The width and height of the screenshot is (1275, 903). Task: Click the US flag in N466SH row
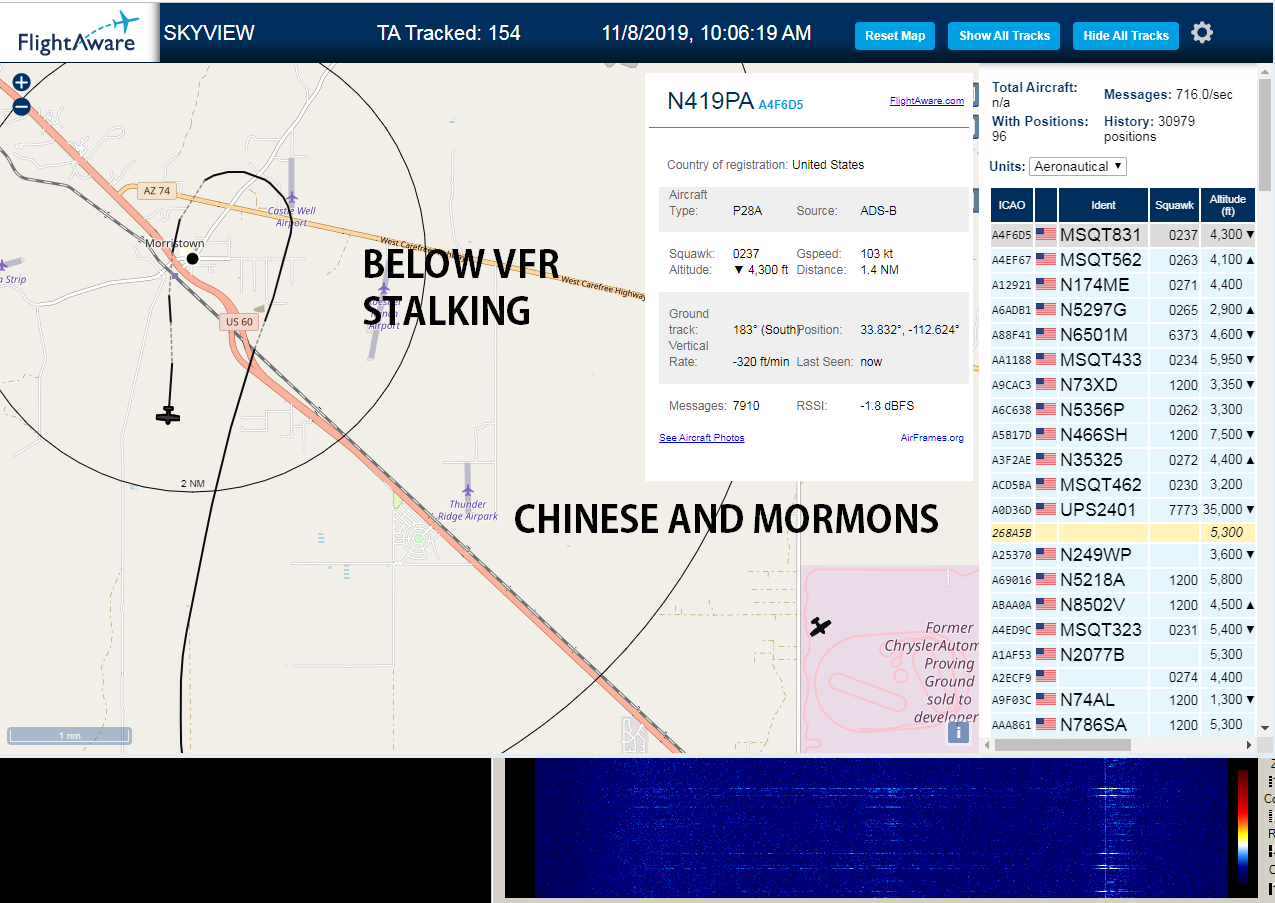[1046, 435]
